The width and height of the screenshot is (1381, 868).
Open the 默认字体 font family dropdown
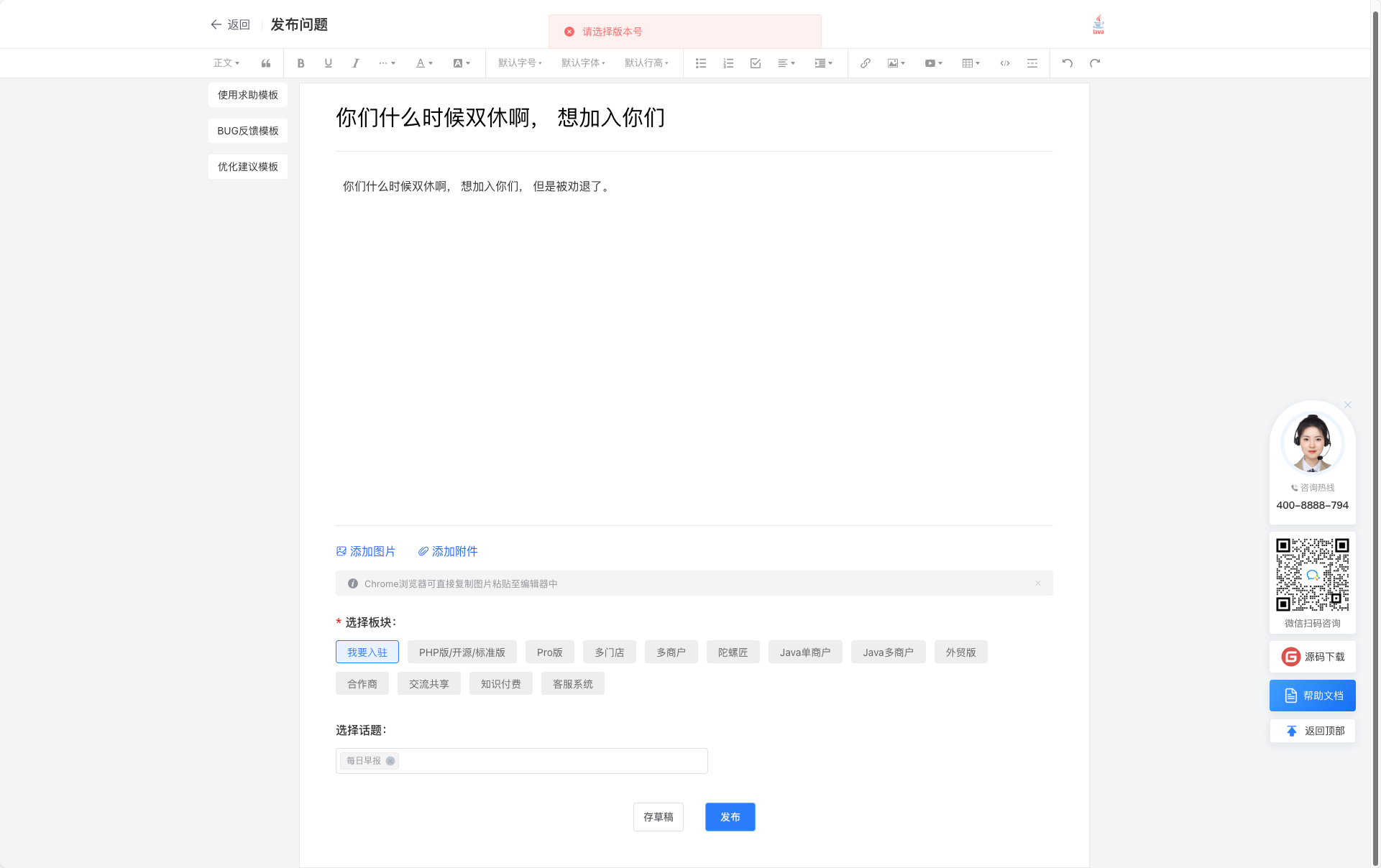(583, 63)
